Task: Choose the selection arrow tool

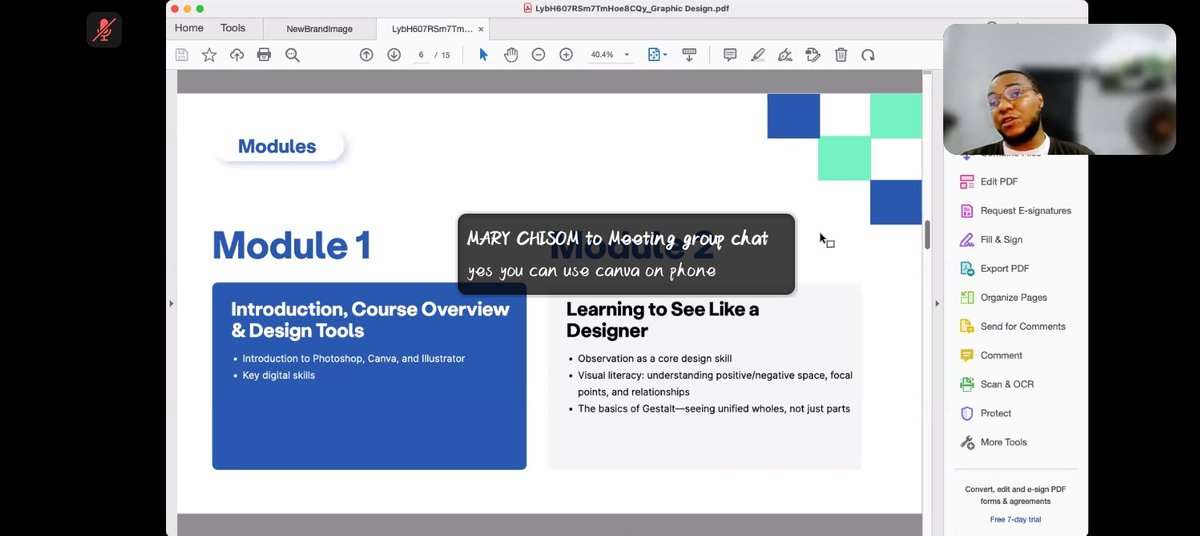Action: coord(484,55)
